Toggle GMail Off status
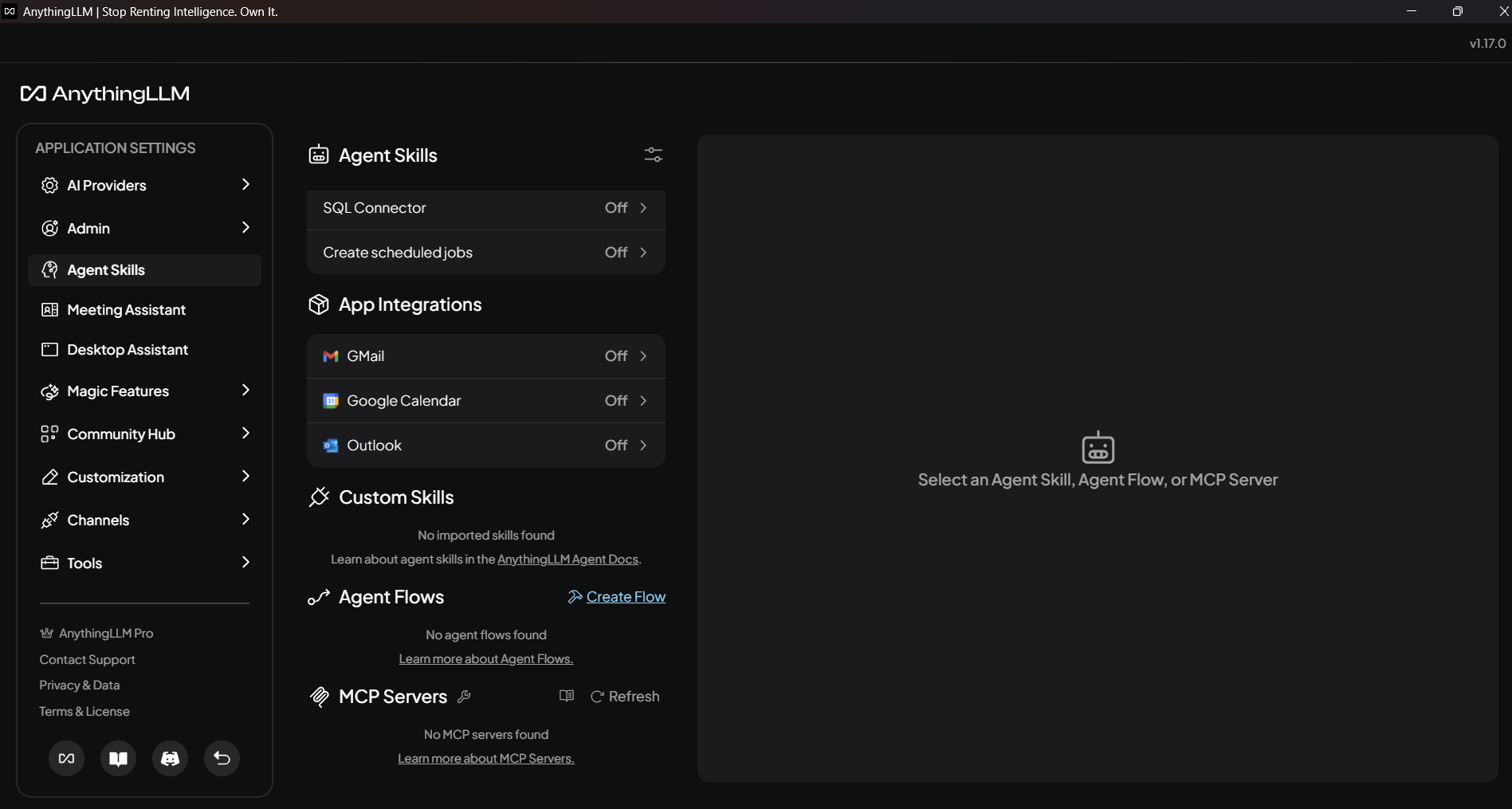The image size is (1512, 809). point(616,356)
